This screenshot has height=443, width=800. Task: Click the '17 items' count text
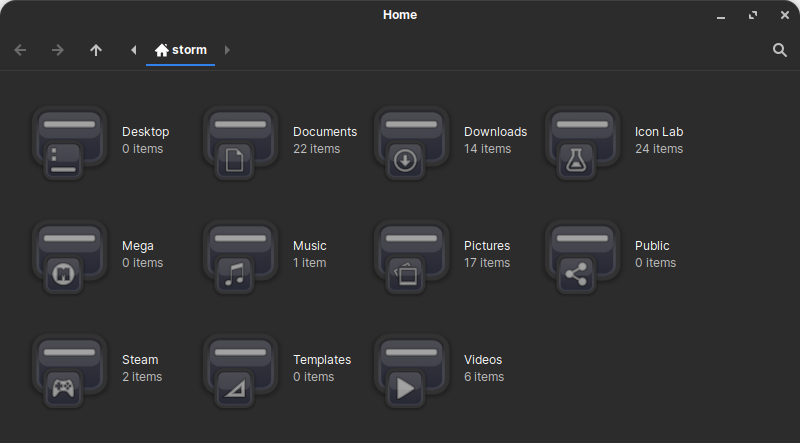pyautogui.click(x=487, y=263)
